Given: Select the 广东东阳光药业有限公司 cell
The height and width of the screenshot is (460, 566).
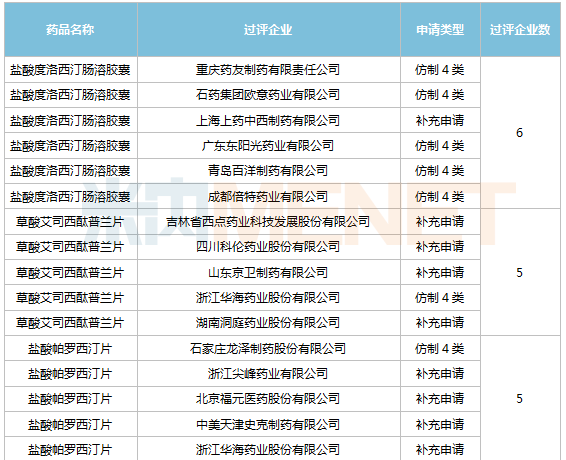Looking at the screenshot, I should (269, 146).
